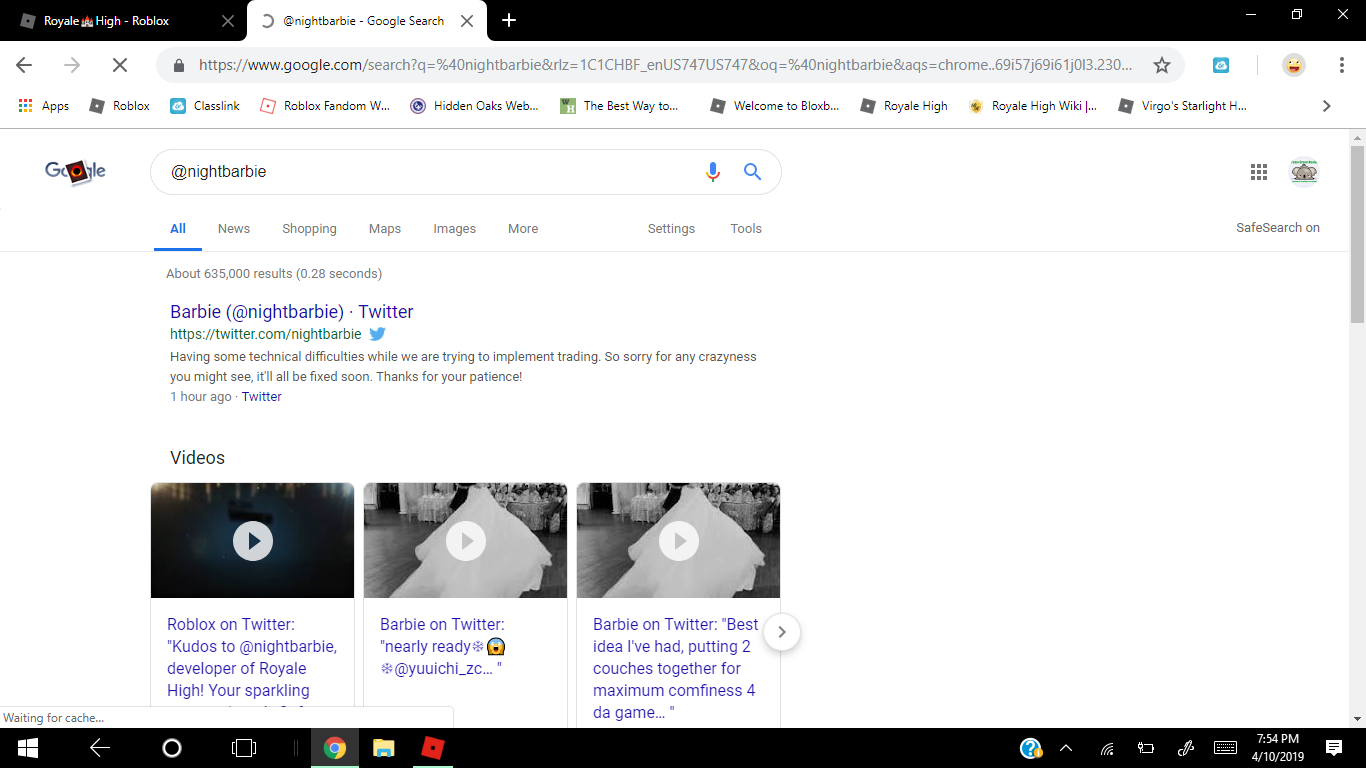Click the taskbar back arrow
1366x768 pixels.
99,748
